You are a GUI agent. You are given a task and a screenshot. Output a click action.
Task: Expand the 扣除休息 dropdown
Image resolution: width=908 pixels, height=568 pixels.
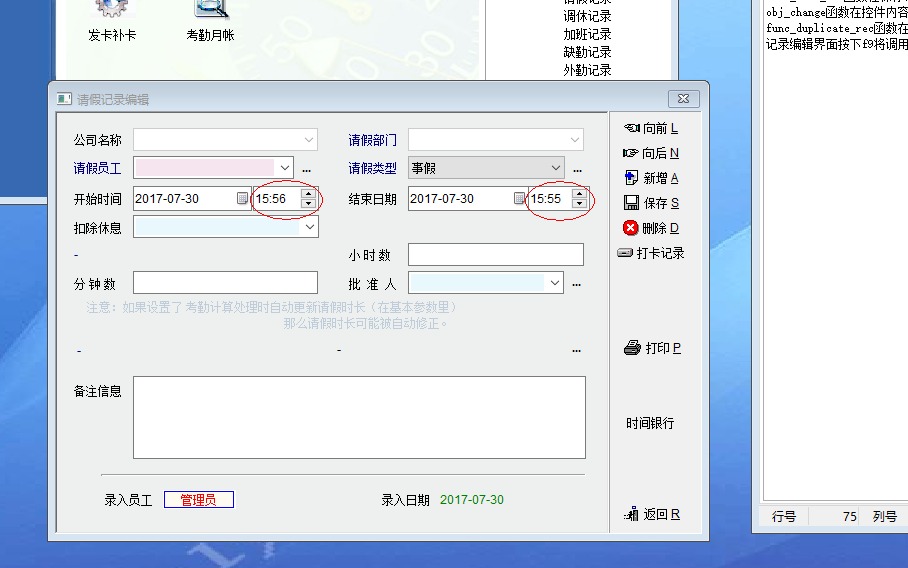(309, 228)
